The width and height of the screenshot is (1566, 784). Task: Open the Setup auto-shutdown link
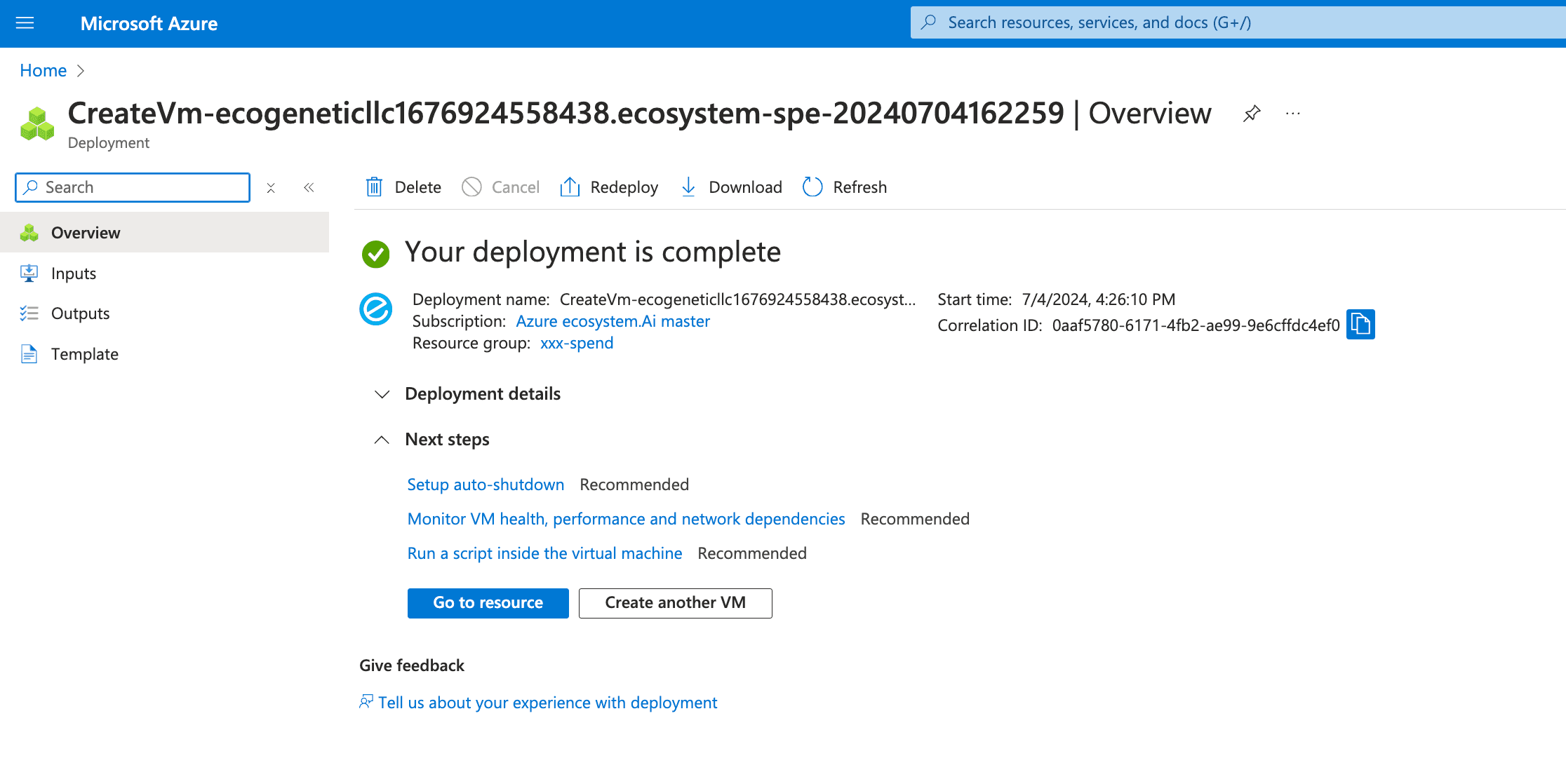[x=486, y=485]
